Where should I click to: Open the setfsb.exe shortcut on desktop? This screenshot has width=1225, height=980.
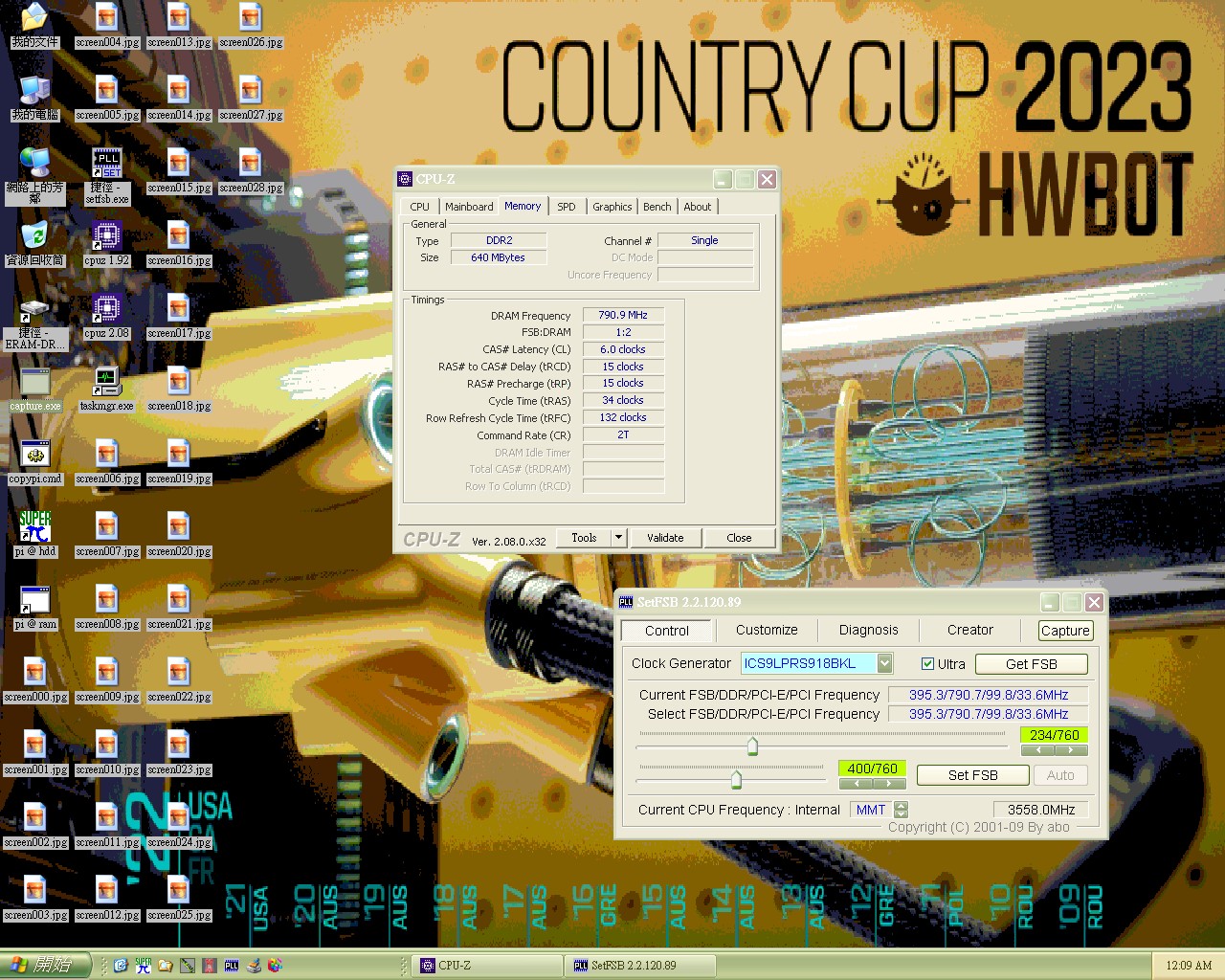pyautogui.click(x=106, y=175)
